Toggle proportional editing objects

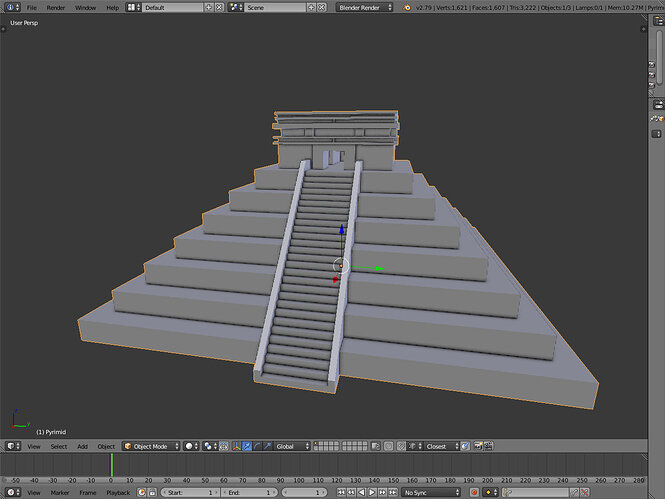point(388,446)
